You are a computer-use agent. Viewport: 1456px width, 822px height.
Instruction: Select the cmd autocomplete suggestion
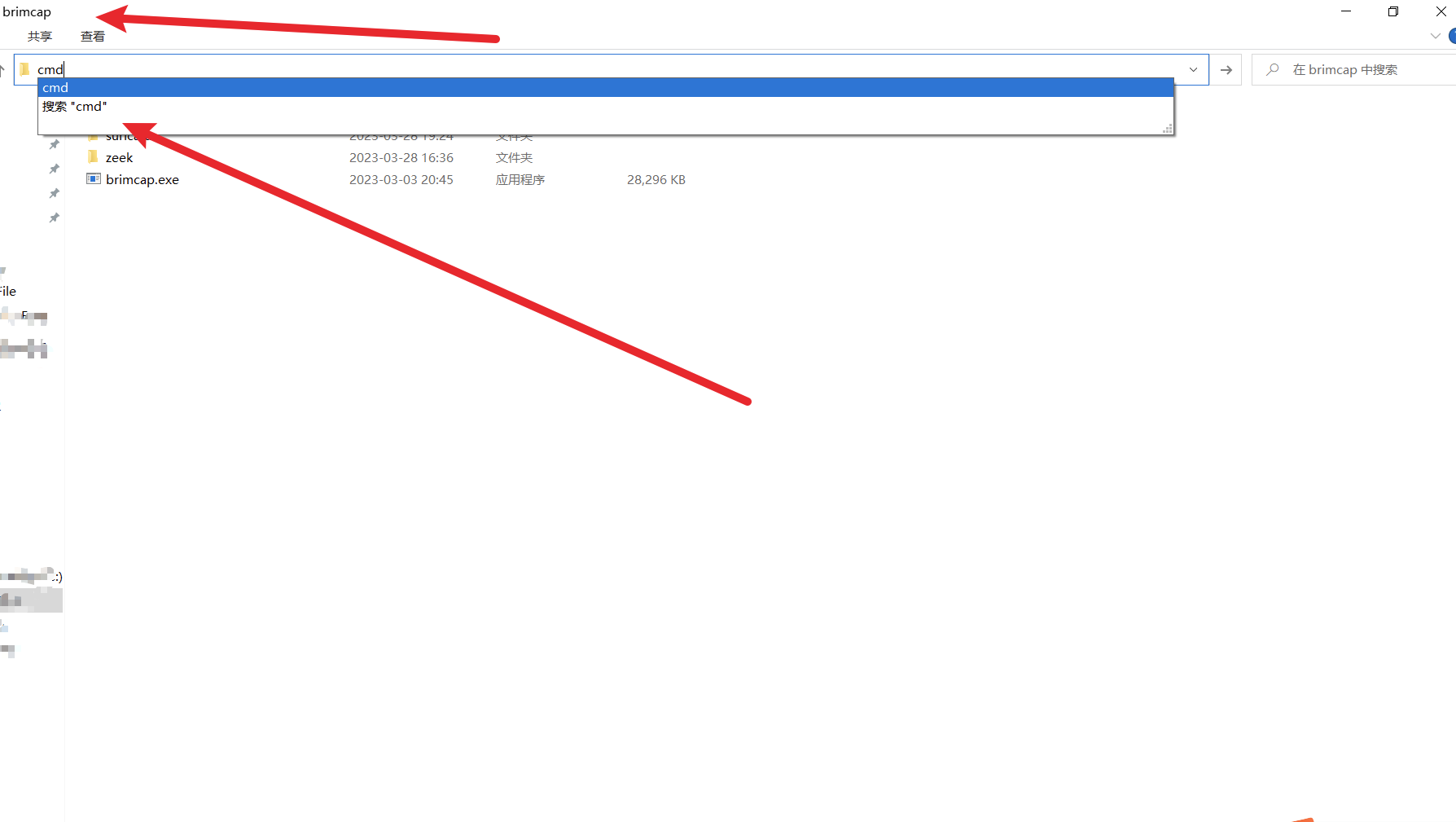(x=605, y=87)
